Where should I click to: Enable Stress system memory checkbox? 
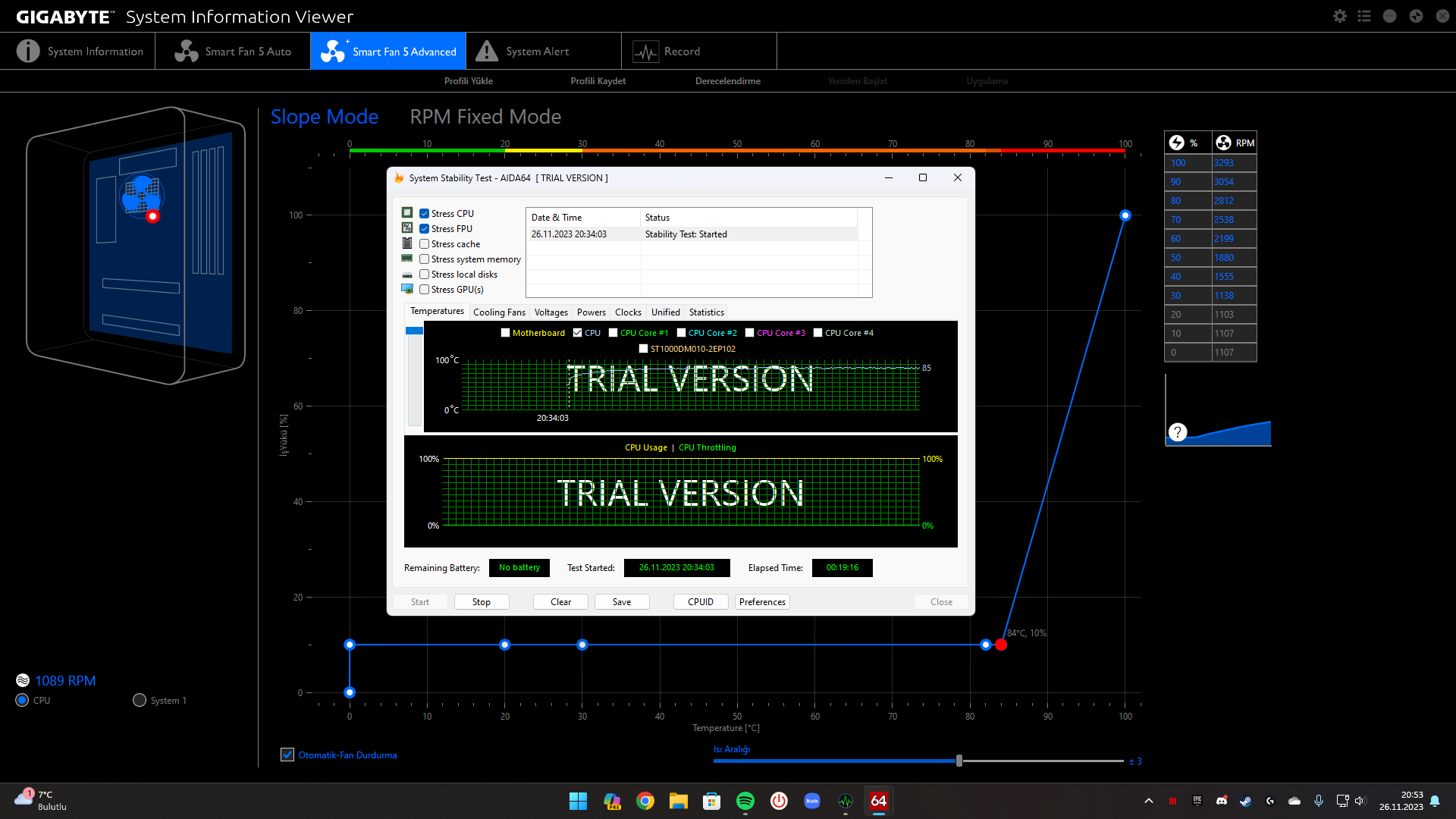425,259
